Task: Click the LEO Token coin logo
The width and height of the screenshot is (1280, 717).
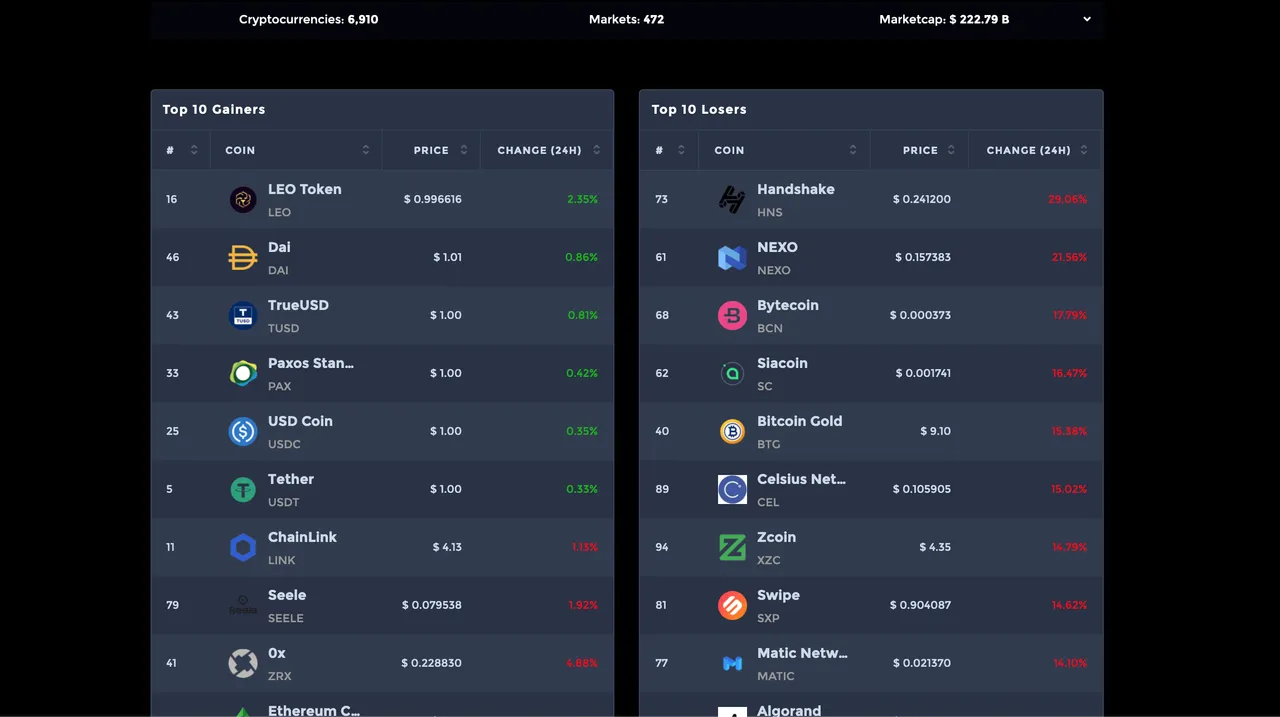Action: (243, 199)
